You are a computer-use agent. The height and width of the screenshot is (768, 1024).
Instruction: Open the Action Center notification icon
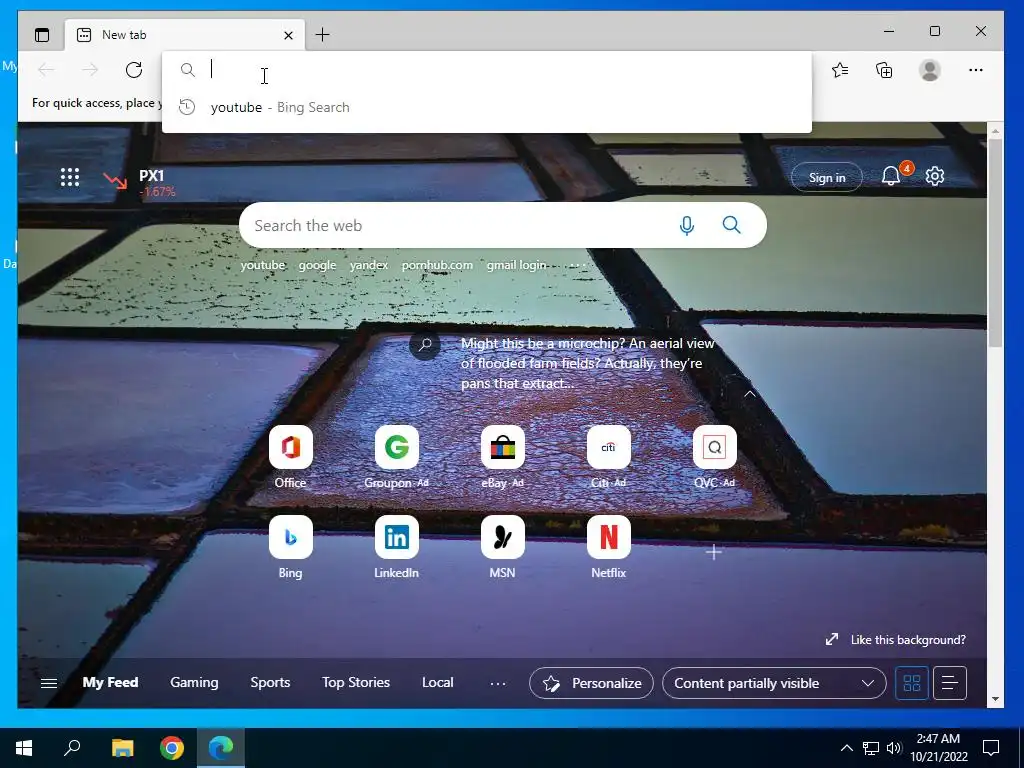pyautogui.click(x=991, y=748)
